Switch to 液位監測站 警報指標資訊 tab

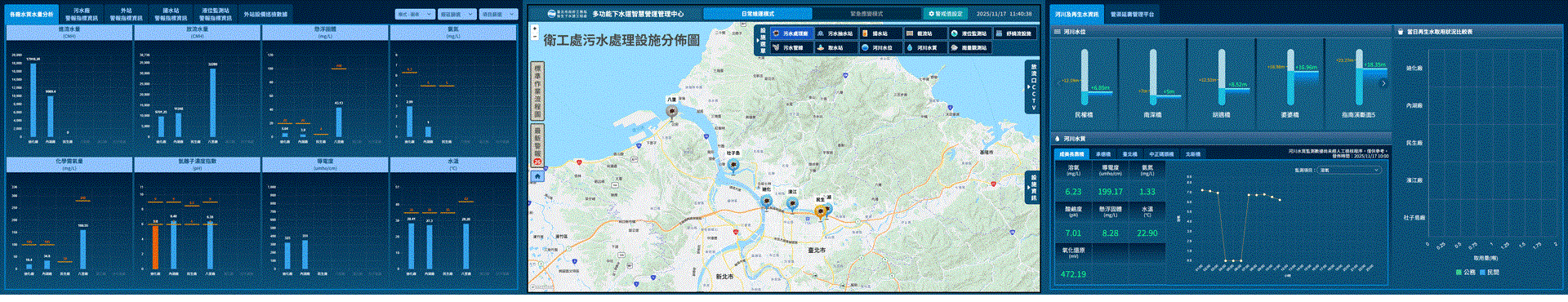[x=216, y=14]
